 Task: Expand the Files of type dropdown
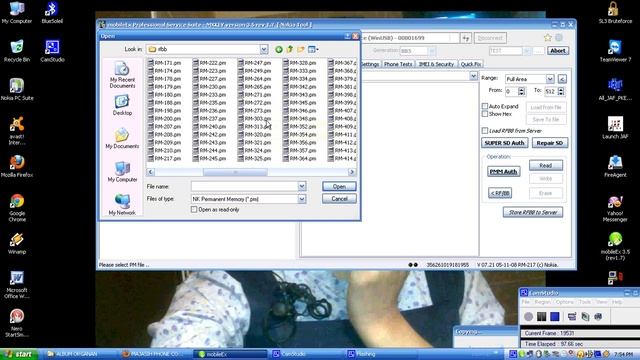[302, 199]
